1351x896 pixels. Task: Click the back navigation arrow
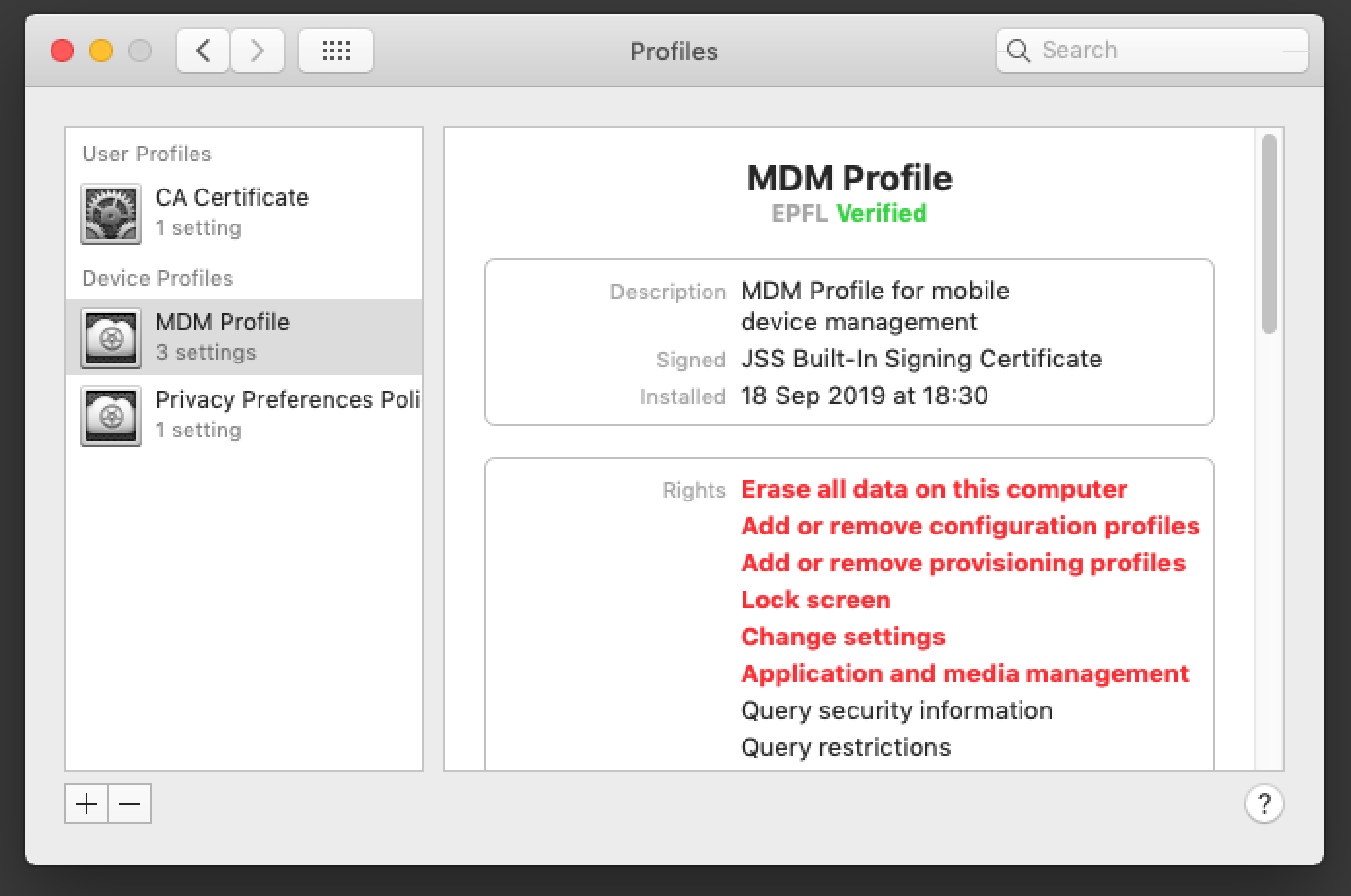[202, 50]
